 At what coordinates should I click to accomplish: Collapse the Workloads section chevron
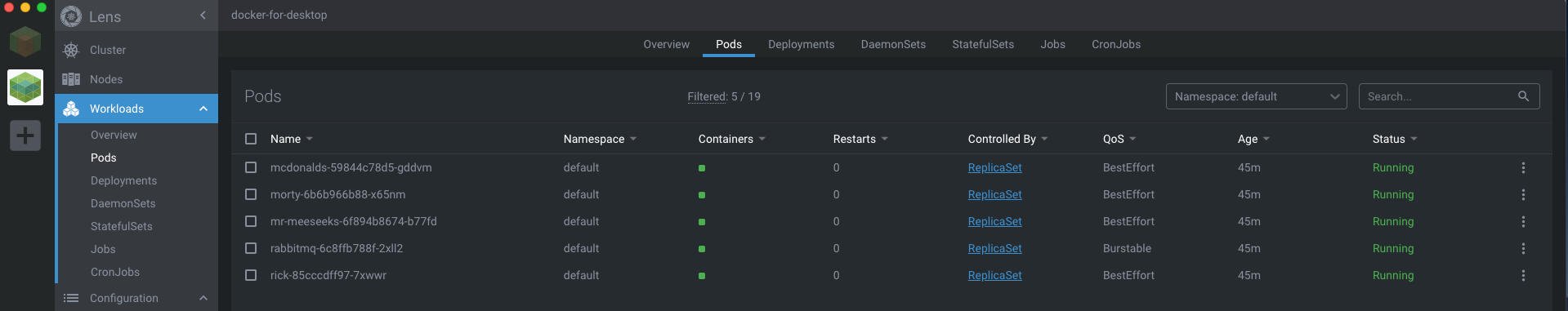click(x=203, y=109)
